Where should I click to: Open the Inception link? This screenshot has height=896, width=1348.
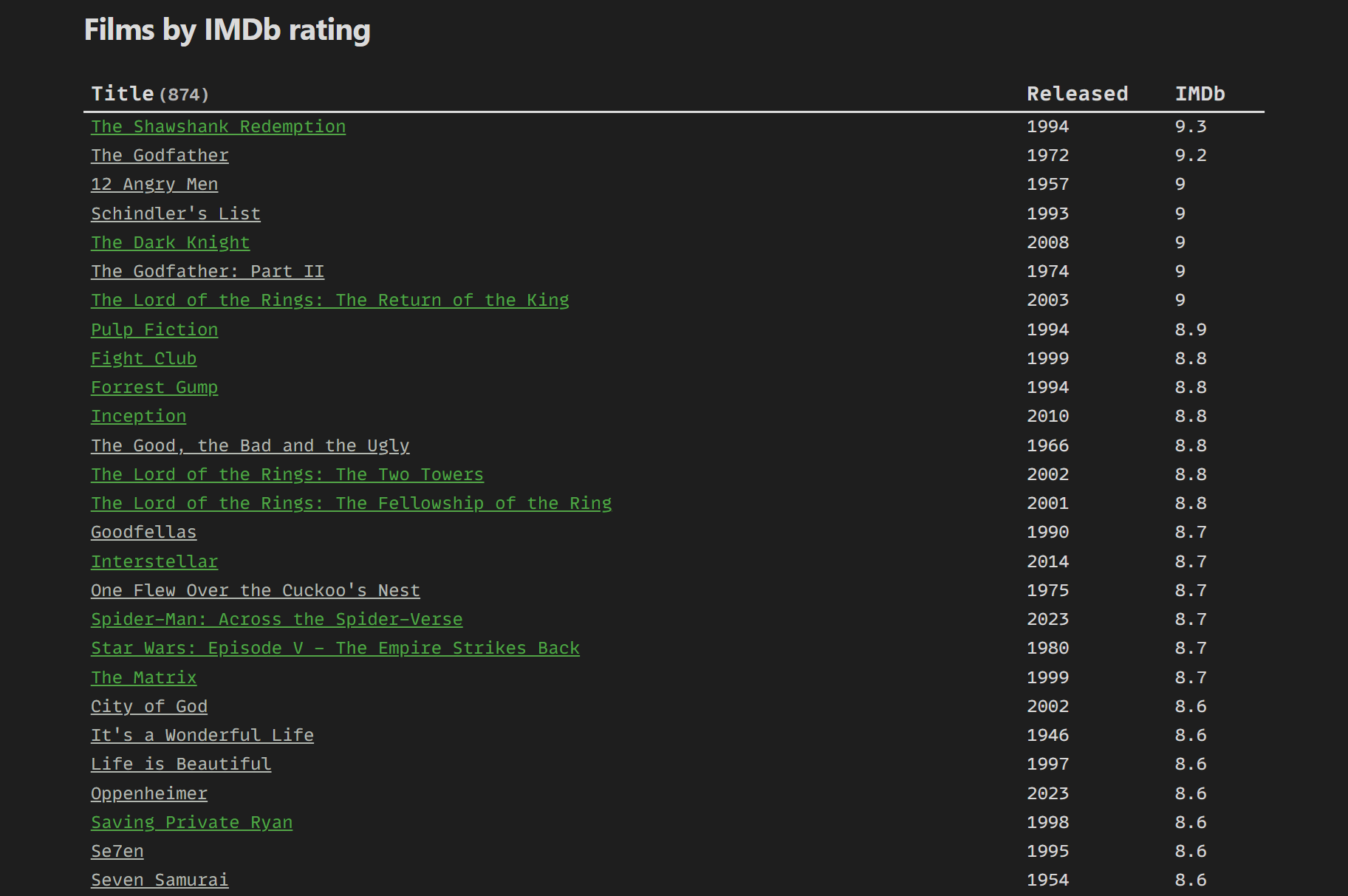coord(139,416)
